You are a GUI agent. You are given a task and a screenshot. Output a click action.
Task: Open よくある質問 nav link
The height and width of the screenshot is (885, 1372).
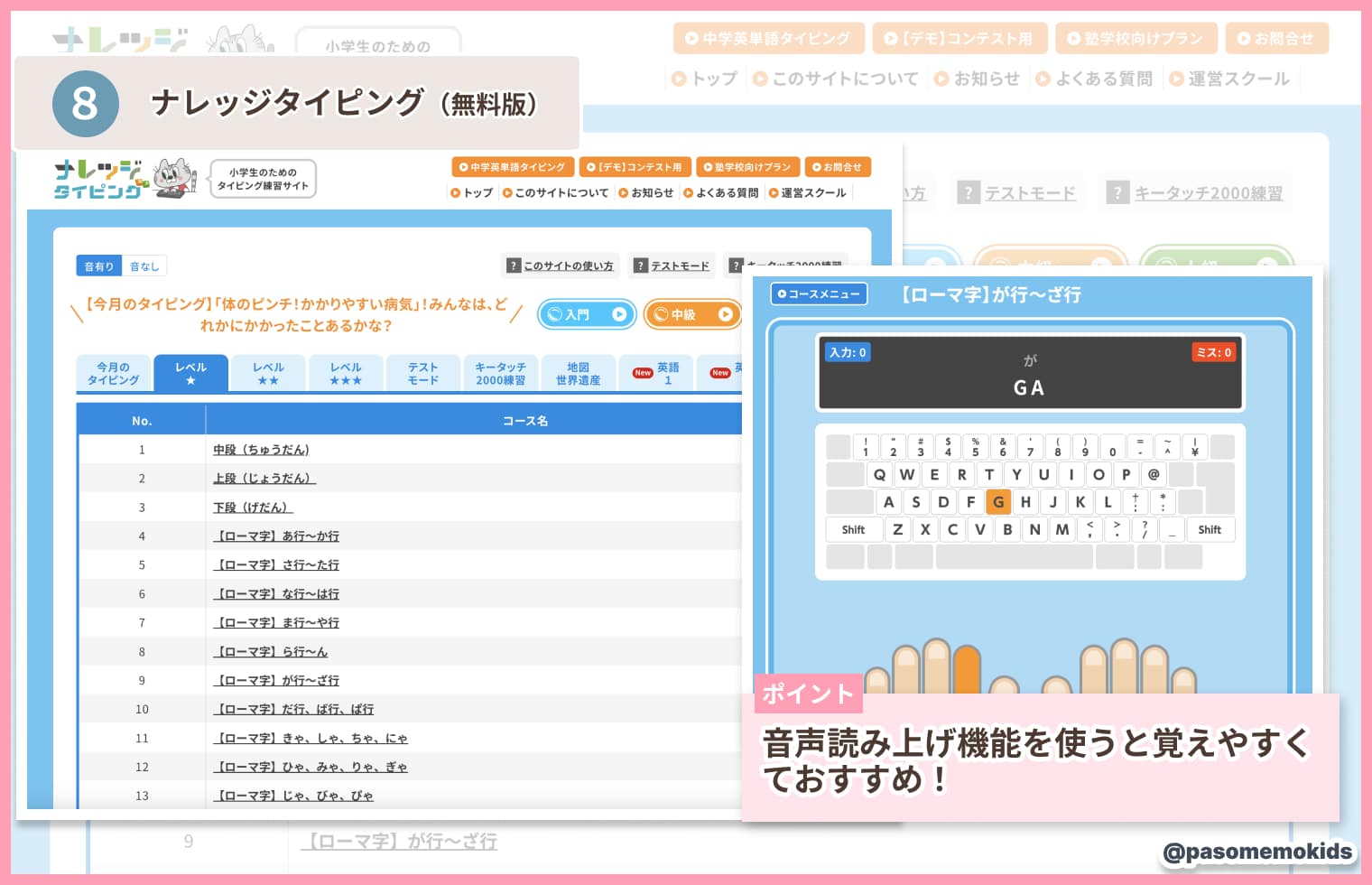pyautogui.click(x=721, y=192)
